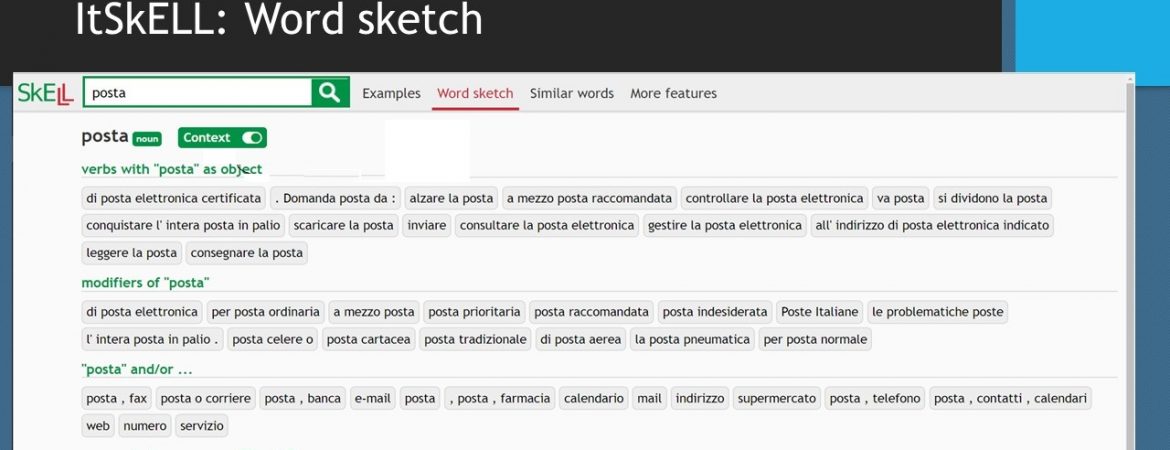Viewport: 1170px width, 450px height.
Task: Click the 'posta prioritaria' modifier
Action: pos(474,312)
